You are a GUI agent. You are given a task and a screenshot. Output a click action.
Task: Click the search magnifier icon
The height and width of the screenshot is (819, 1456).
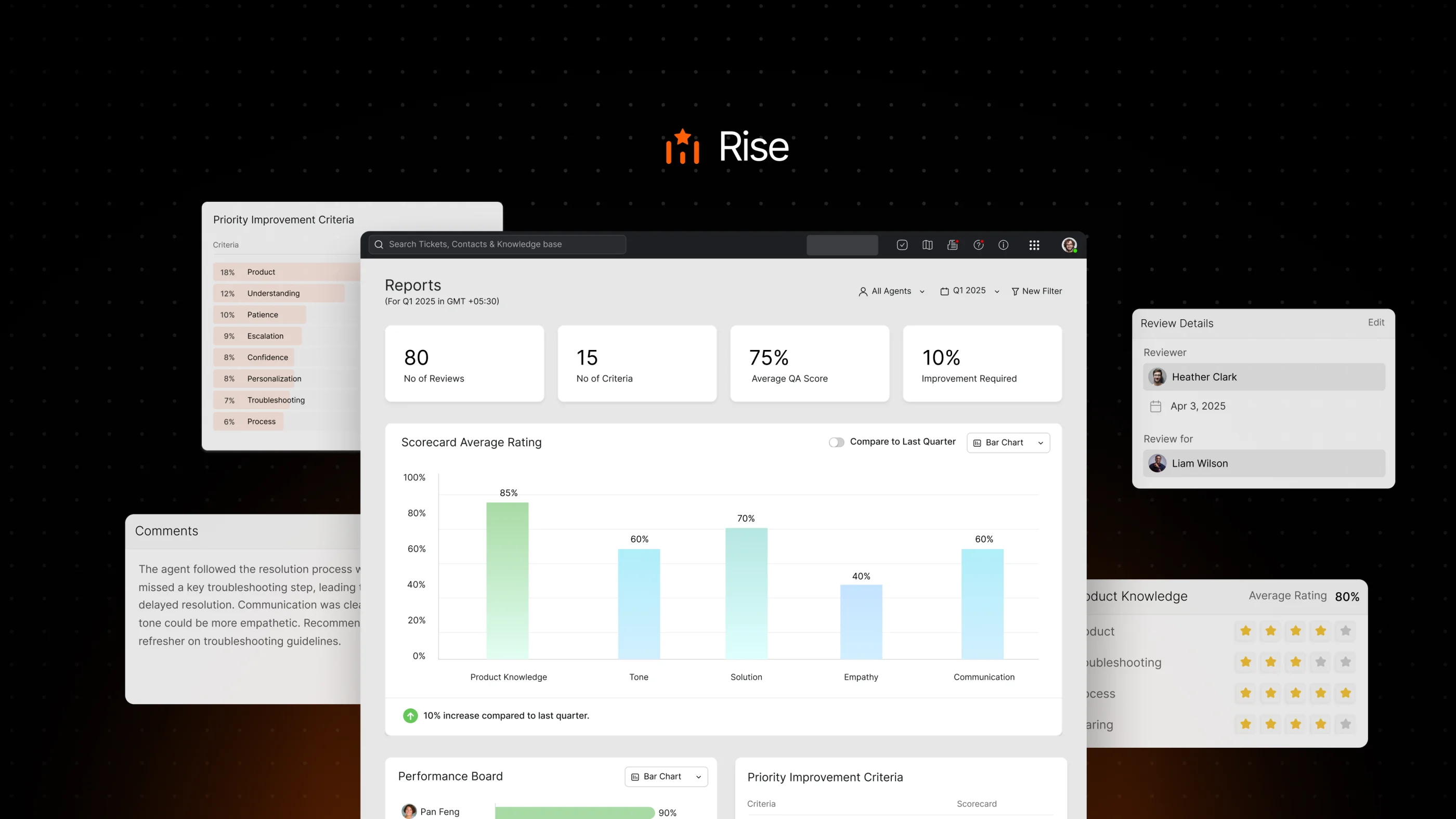click(x=379, y=245)
